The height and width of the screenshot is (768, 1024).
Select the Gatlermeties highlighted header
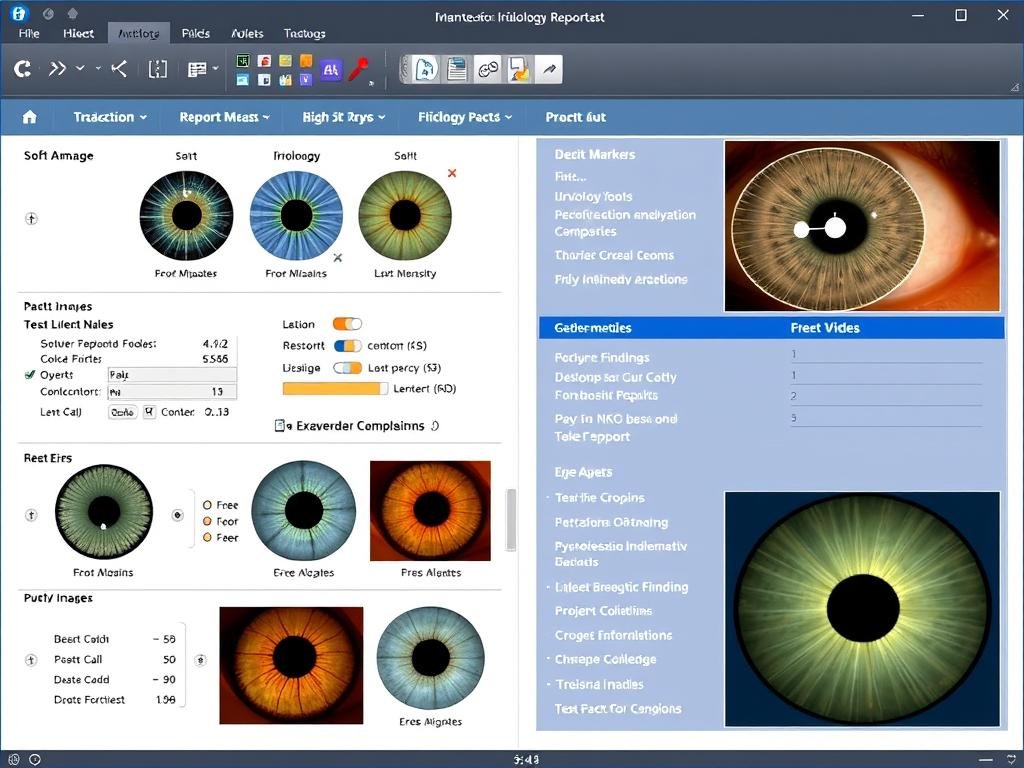pyautogui.click(x=593, y=328)
